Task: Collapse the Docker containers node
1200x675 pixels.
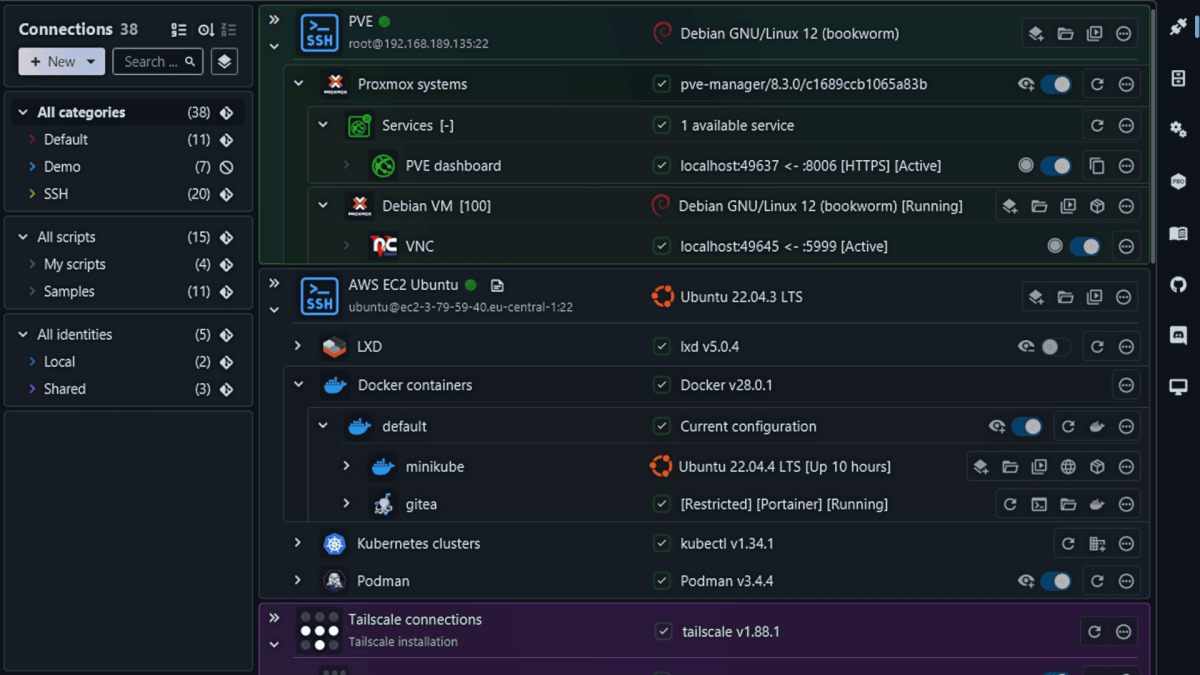Action: tap(298, 385)
